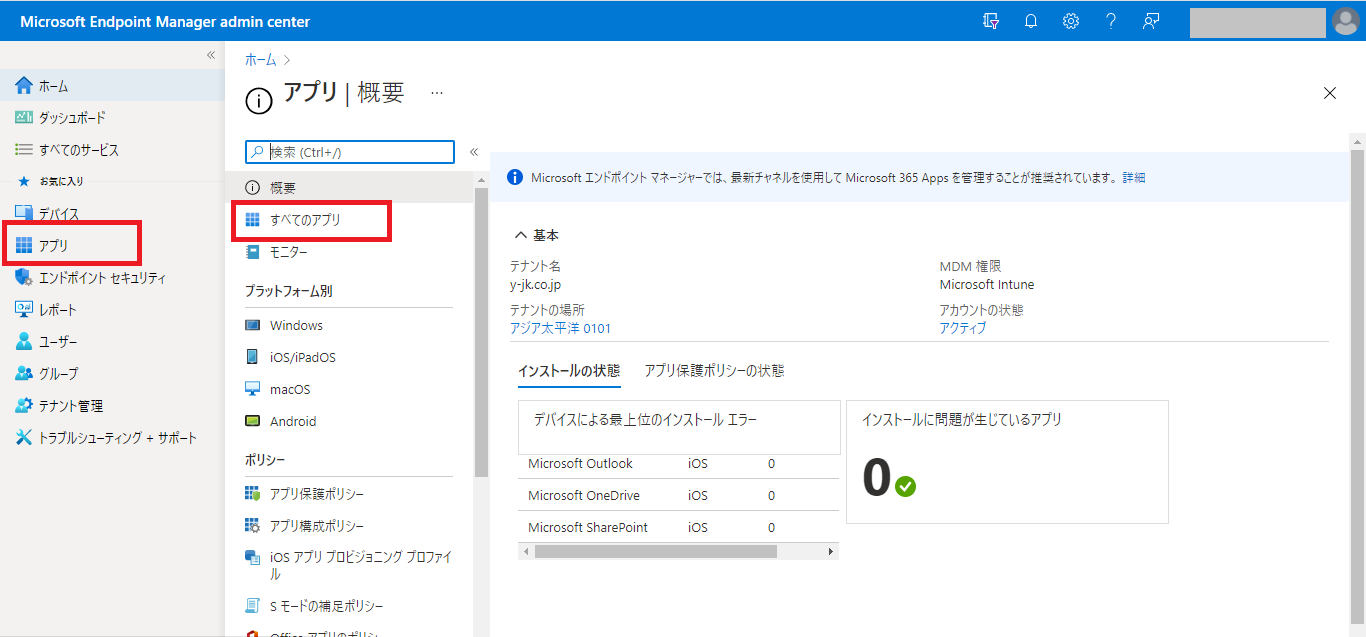The height and width of the screenshot is (637, 1366).
Task: Click the レポート icon in sidebar
Action: (25, 310)
